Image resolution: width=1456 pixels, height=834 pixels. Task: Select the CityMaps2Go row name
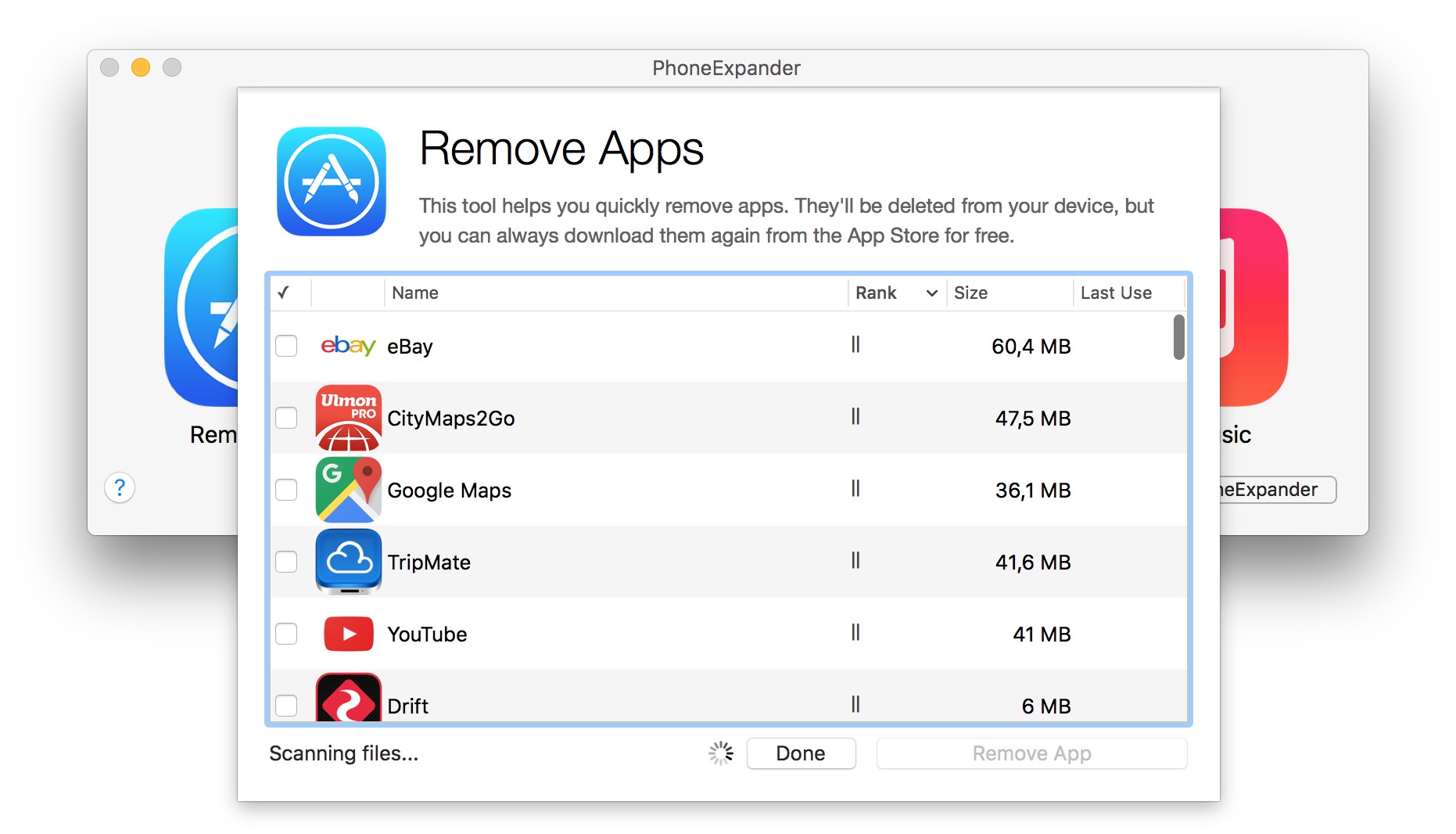pos(451,419)
